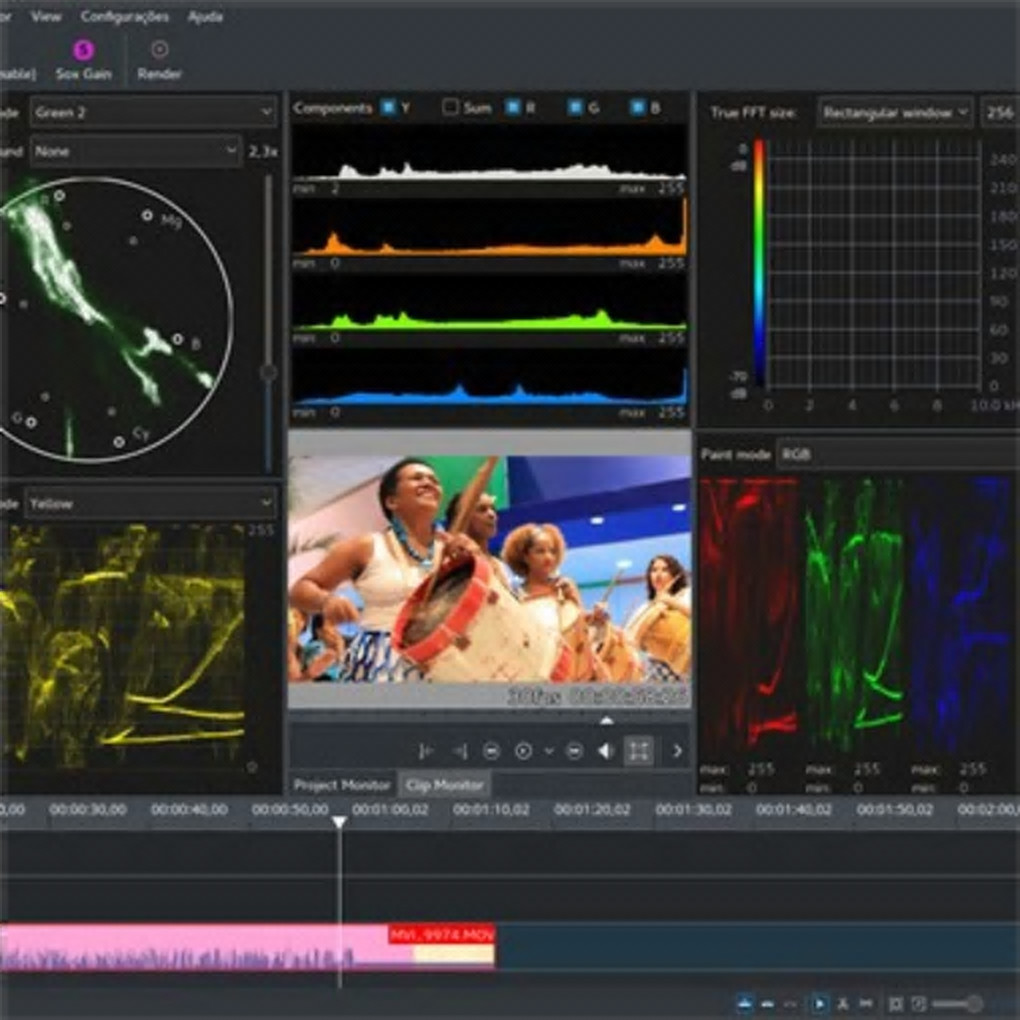
Task: Uncheck the Y component checkbox
Action: pyautogui.click(x=388, y=108)
